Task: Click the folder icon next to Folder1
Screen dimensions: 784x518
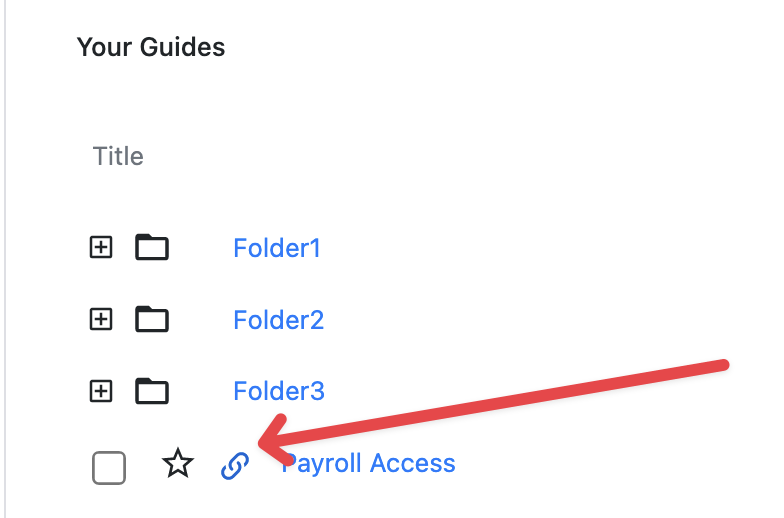Action: tap(152, 247)
